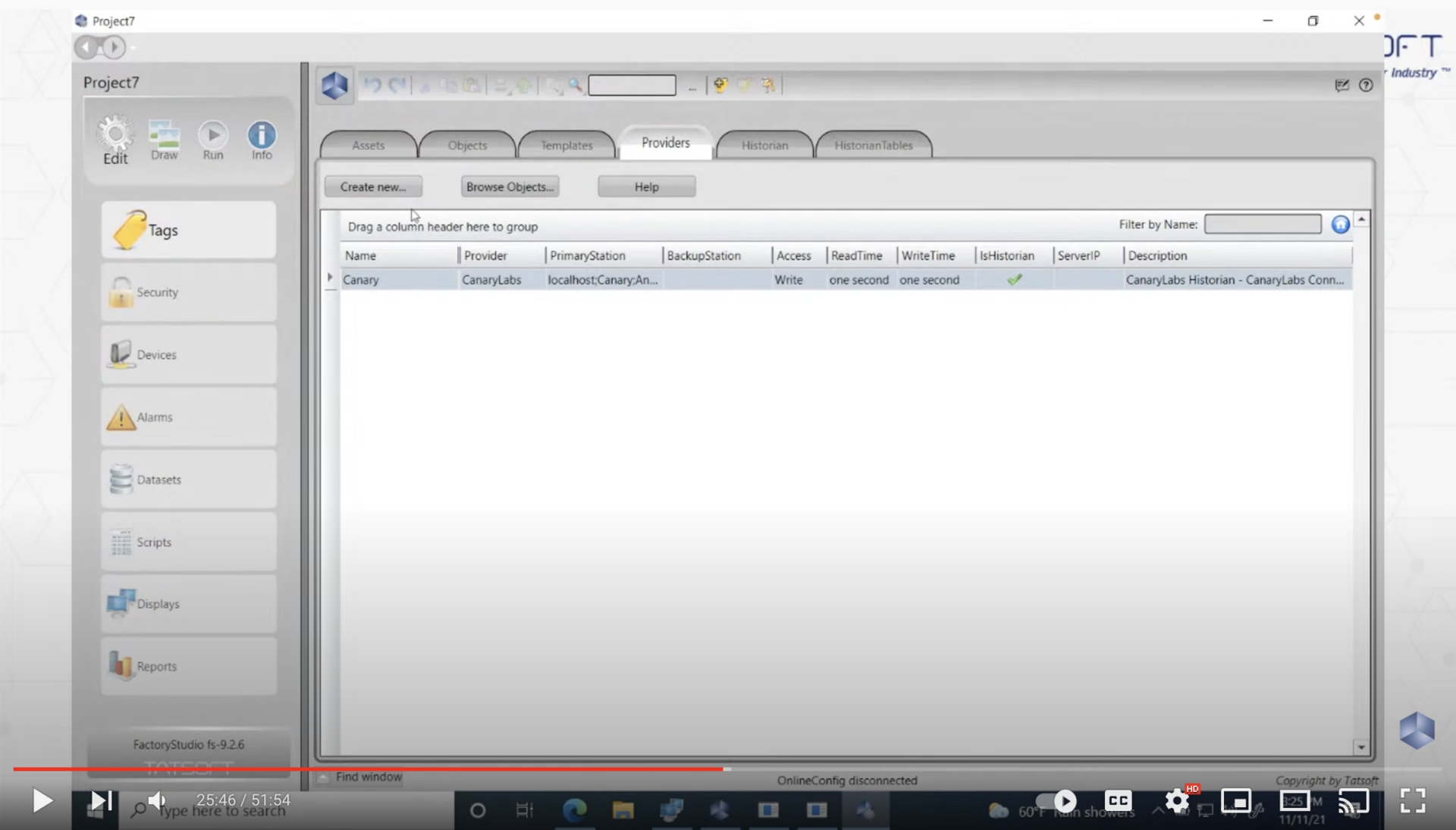Open the Reports sidebar section
1456x830 pixels.
(189, 666)
